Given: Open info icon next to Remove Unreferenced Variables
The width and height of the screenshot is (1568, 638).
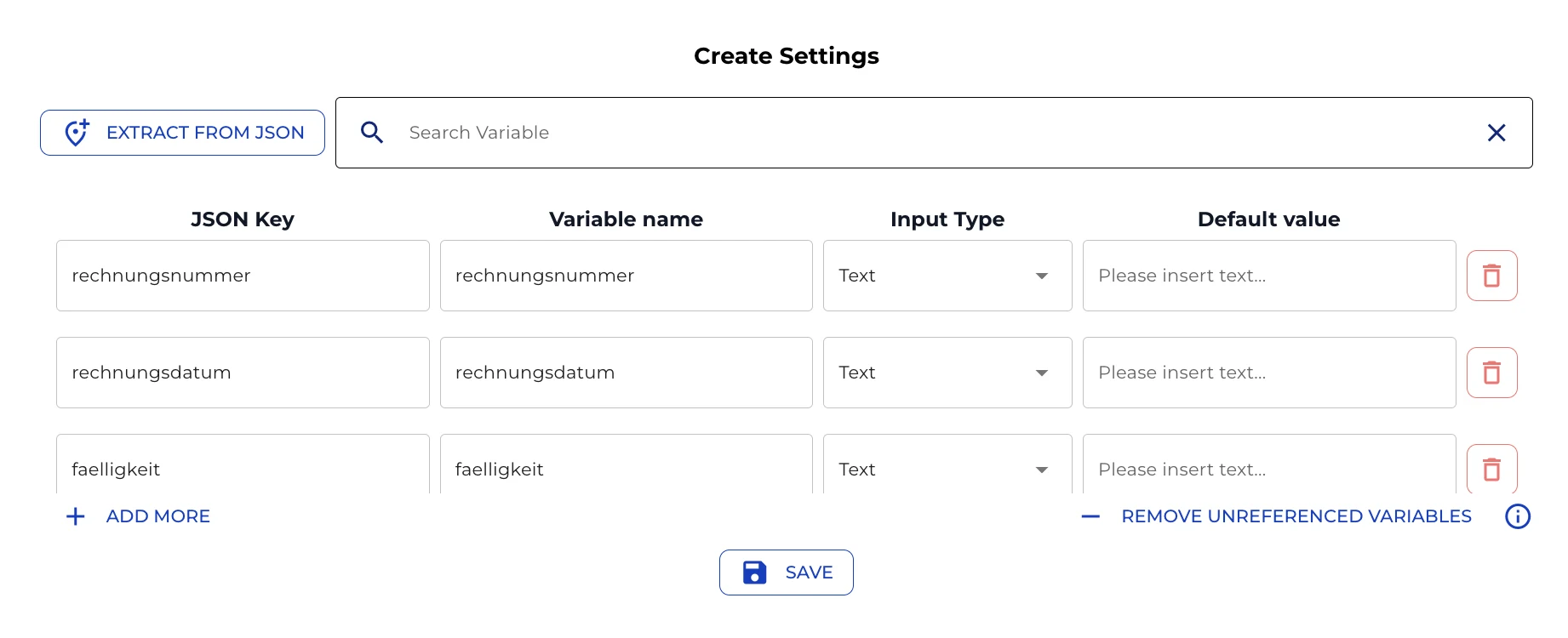Looking at the screenshot, I should (1517, 516).
